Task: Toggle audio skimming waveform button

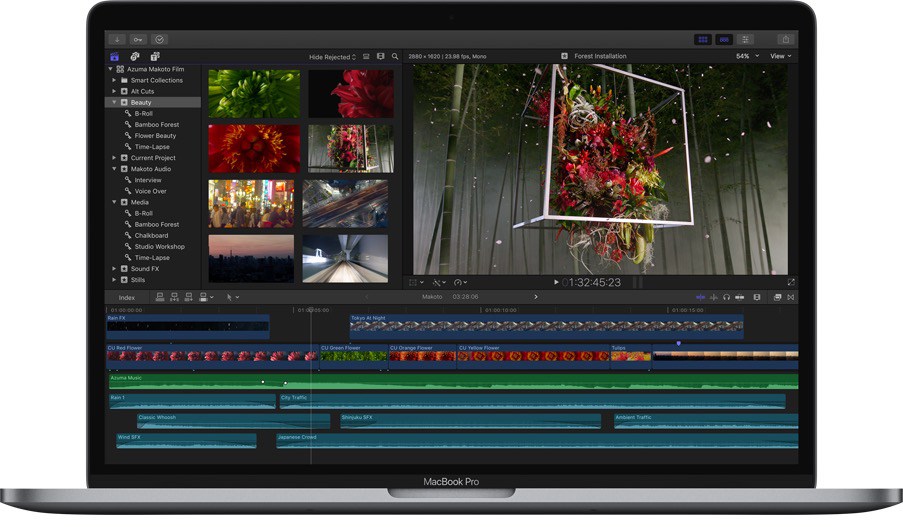Action: tap(714, 297)
